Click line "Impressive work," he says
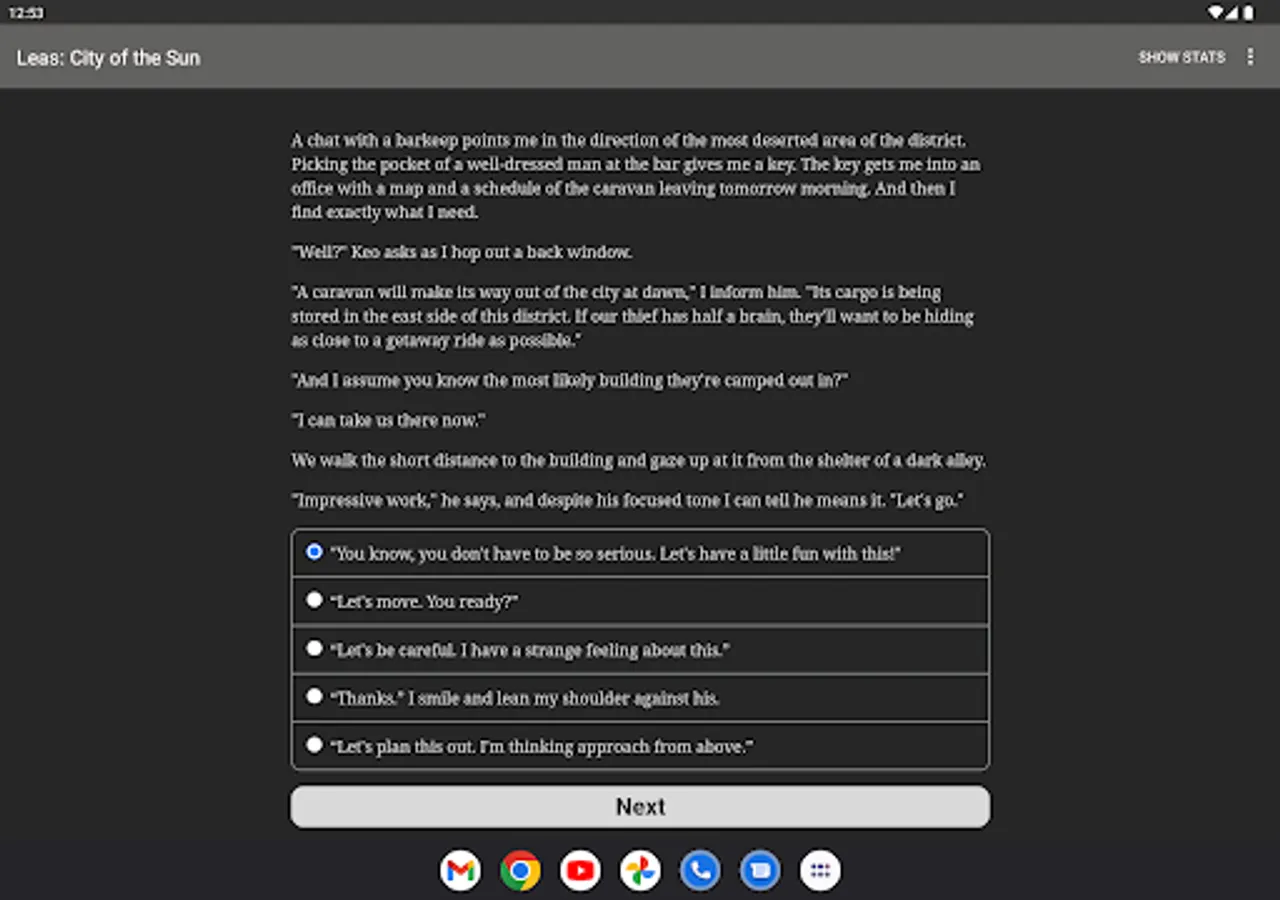Image resolution: width=1280 pixels, height=900 pixels. click(x=627, y=500)
